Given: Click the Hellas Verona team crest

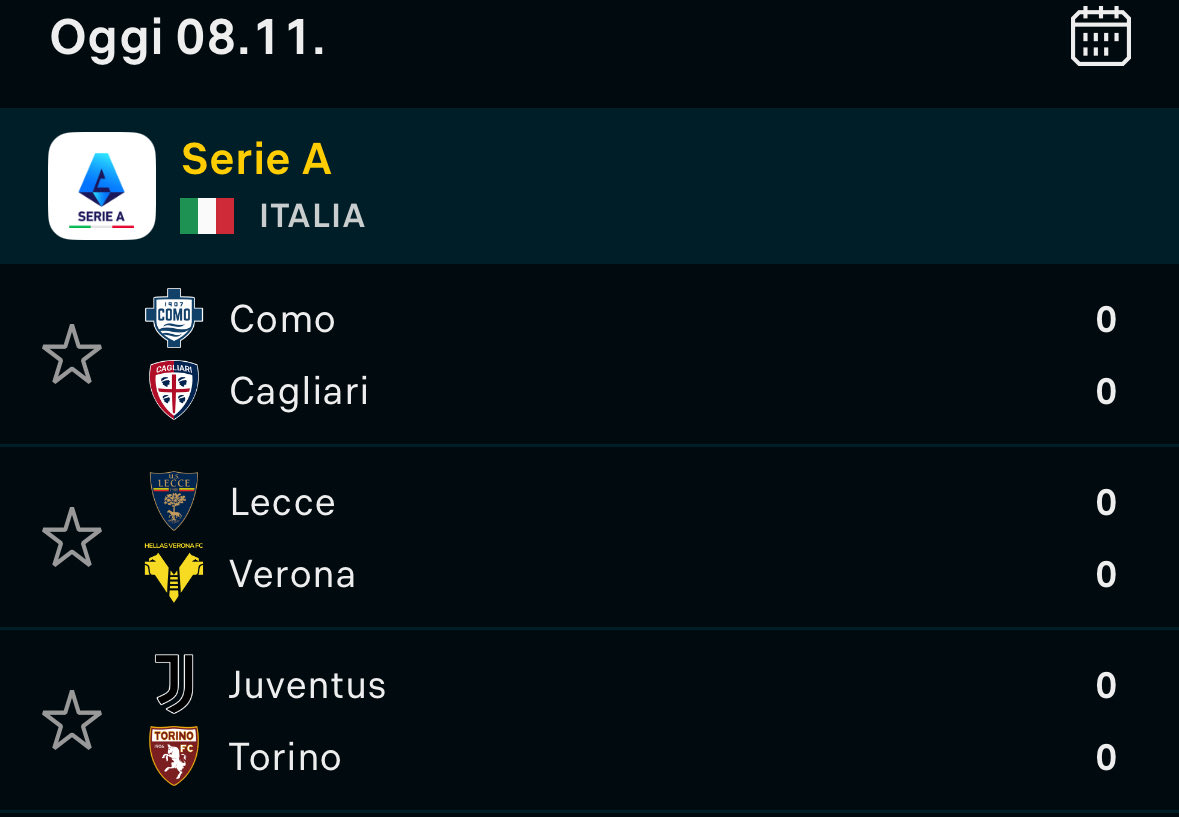Looking at the screenshot, I should (x=174, y=574).
